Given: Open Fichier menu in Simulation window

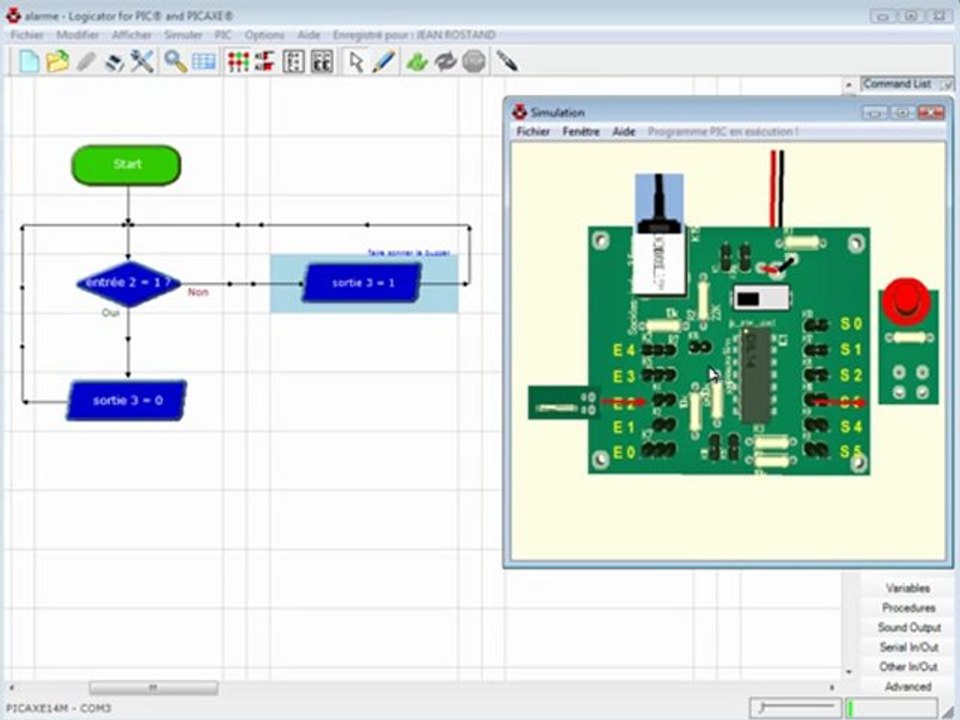Looking at the screenshot, I should pos(533,132).
